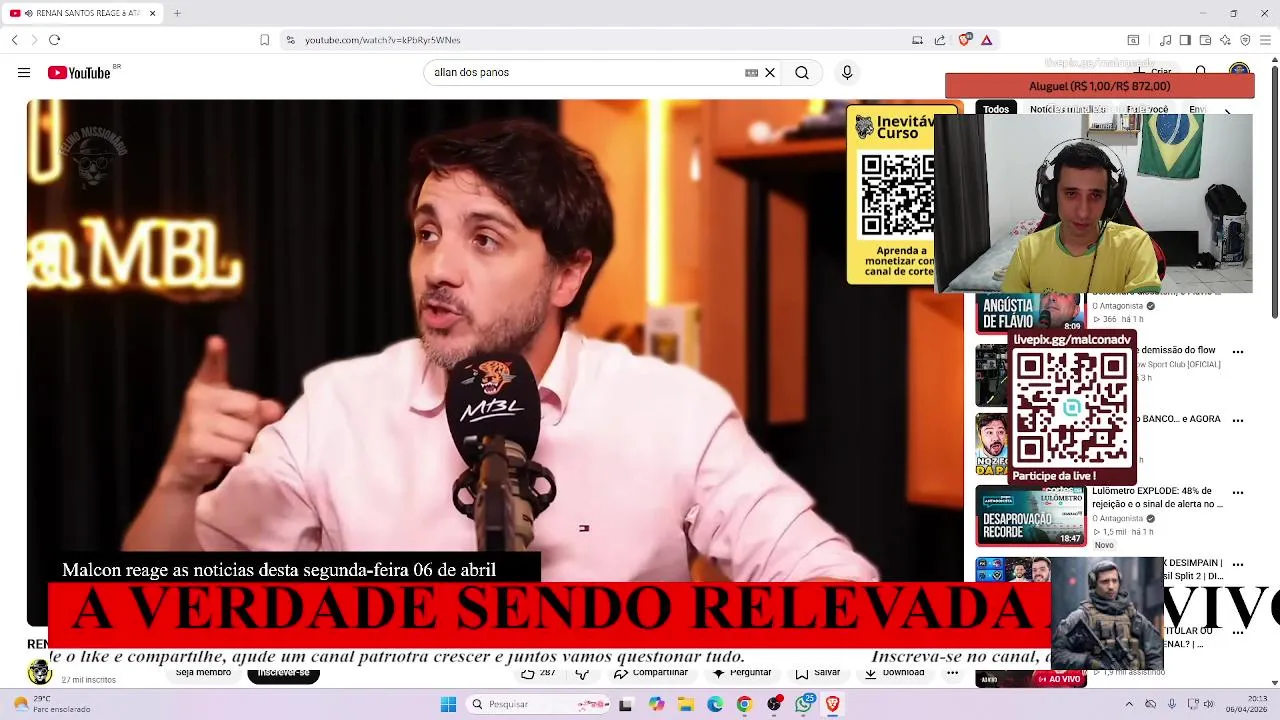
Task: Show hidden system tray icons
Action: coord(1129,704)
